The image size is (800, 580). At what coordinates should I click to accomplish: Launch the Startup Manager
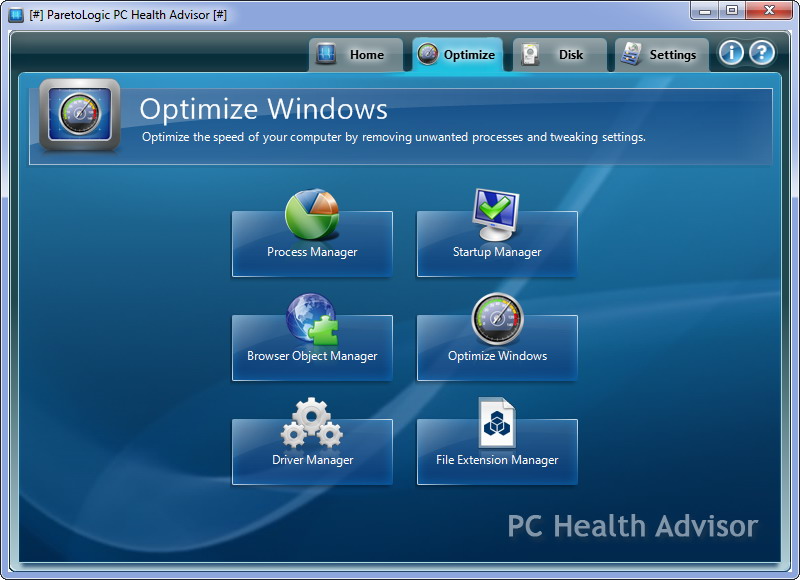[x=497, y=243]
